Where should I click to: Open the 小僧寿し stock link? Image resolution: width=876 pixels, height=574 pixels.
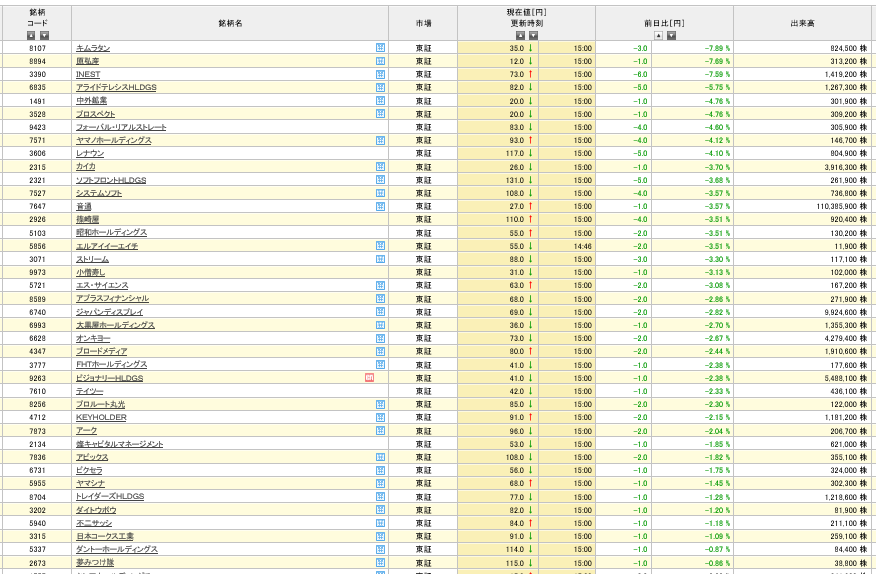[91, 273]
